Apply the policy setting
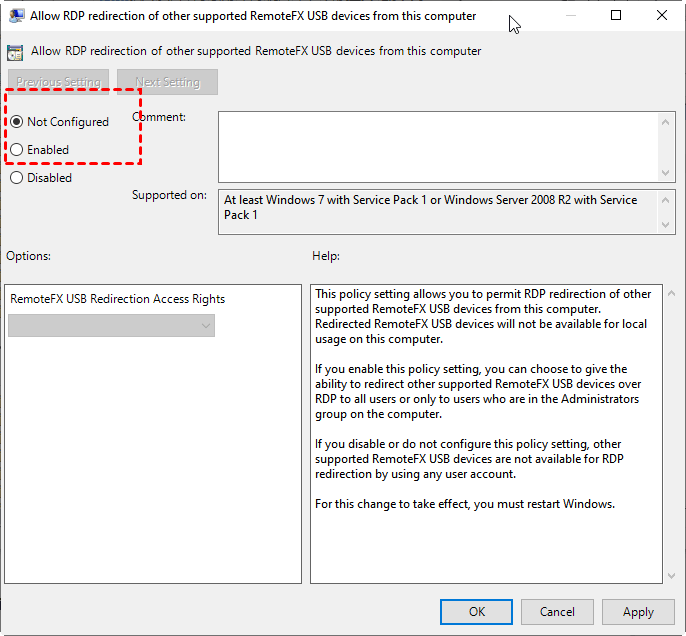 coord(638,612)
